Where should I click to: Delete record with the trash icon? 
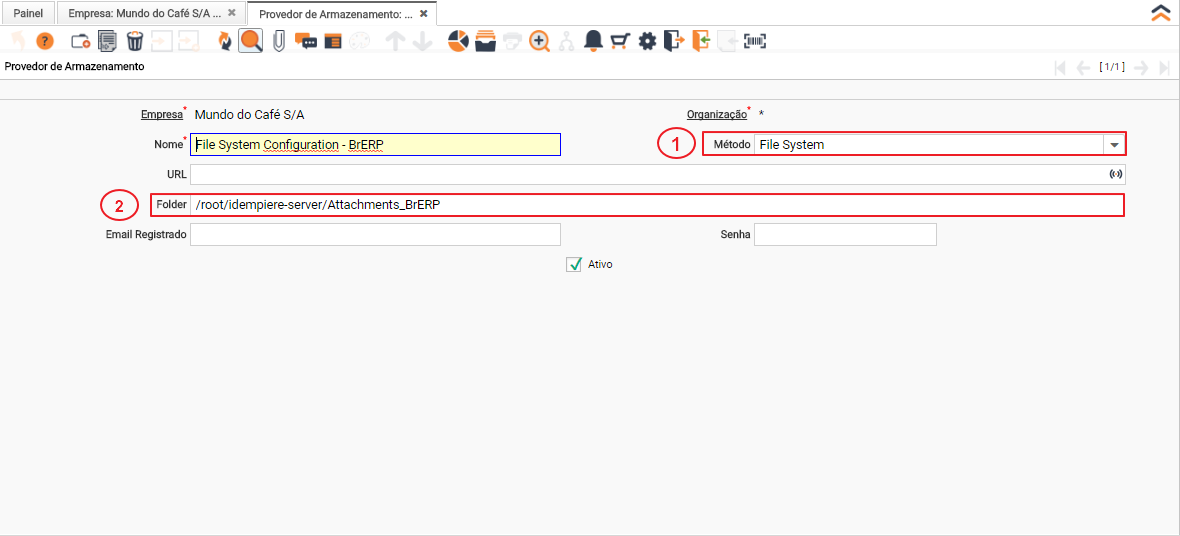pos(135,41)
